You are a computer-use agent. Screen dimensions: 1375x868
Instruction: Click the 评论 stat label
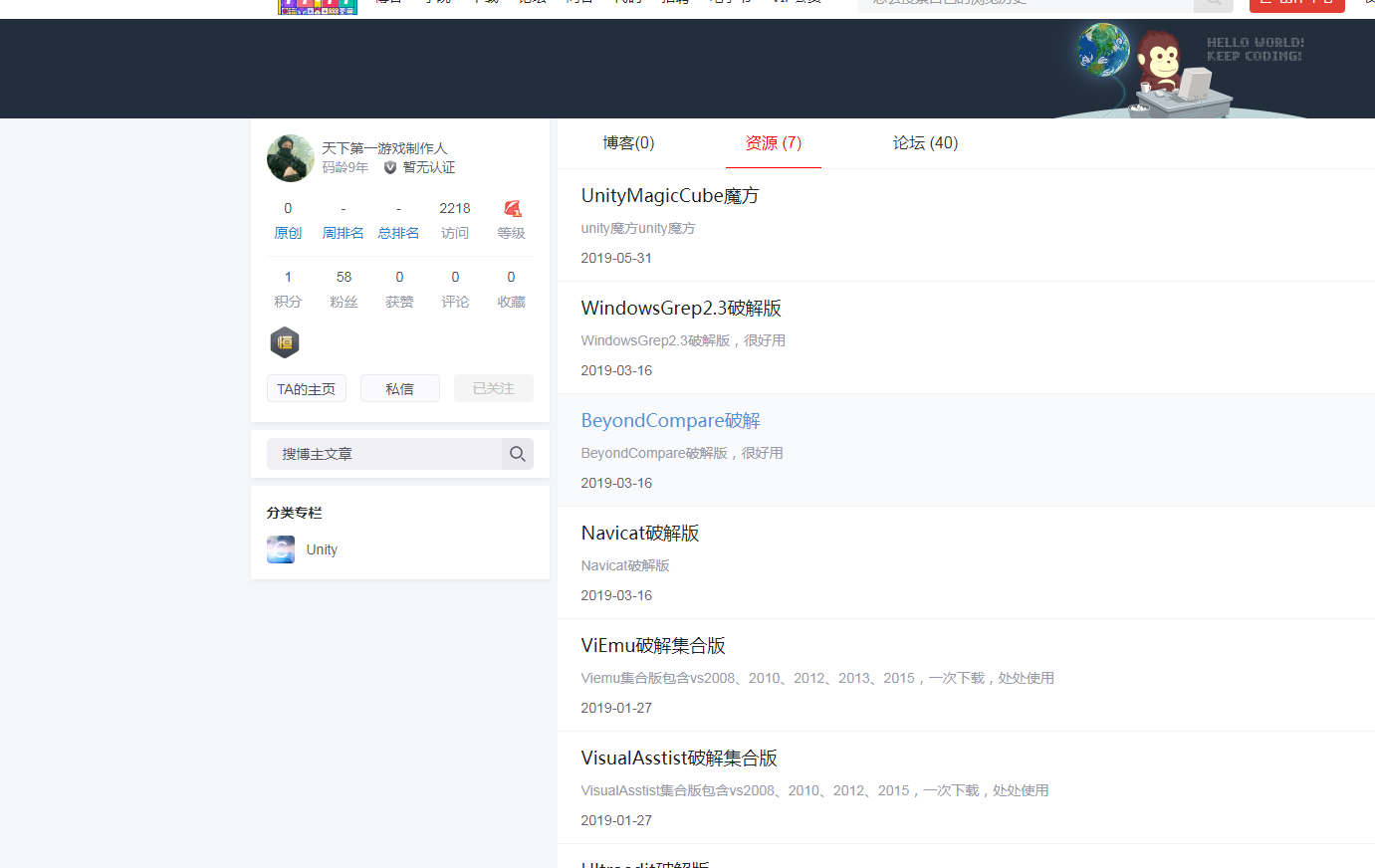click(455, 302)
